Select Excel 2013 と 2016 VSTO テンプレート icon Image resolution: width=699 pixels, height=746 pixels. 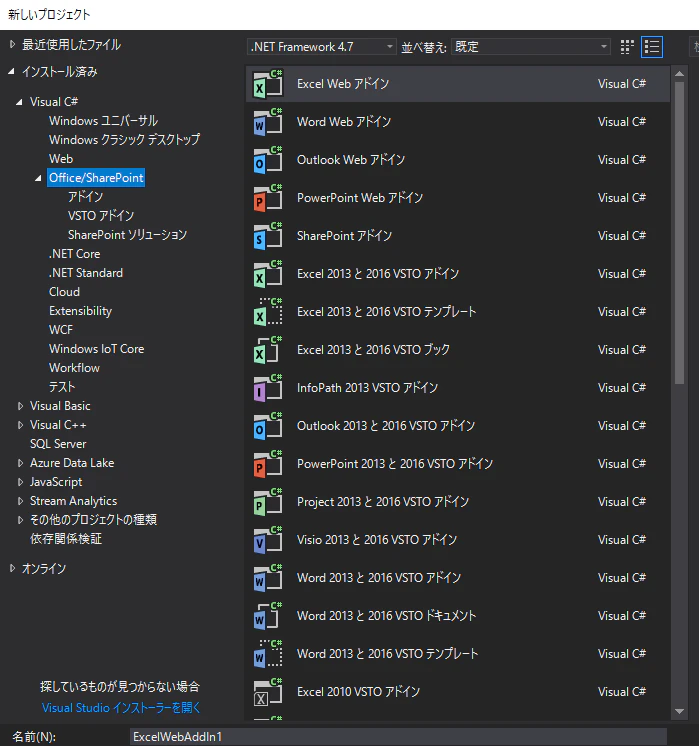click(x=268, y=312)
